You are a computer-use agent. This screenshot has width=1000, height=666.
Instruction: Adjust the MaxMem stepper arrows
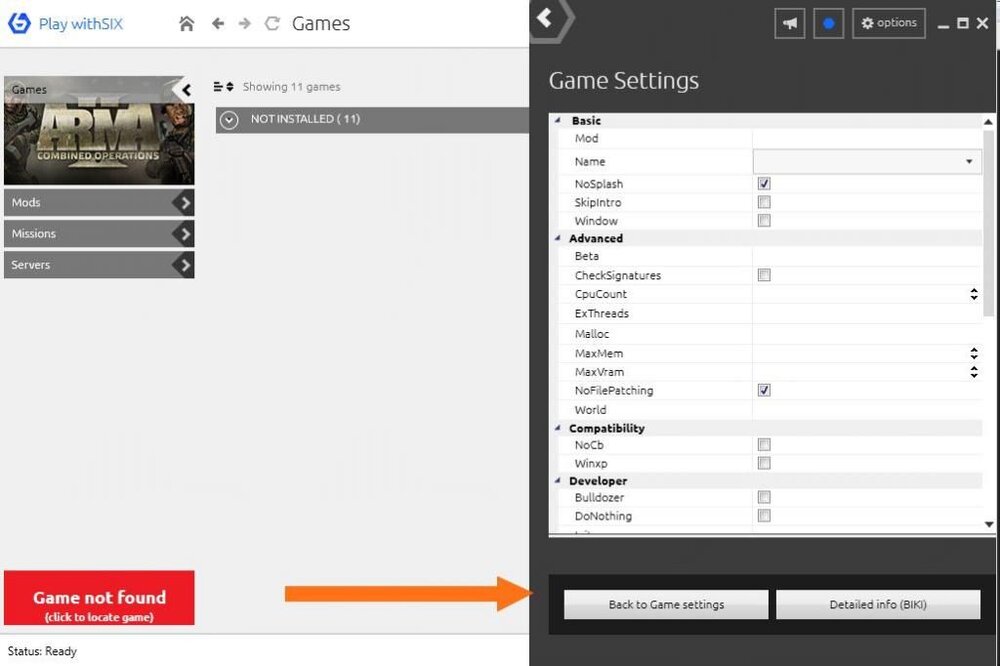point(974,353)
